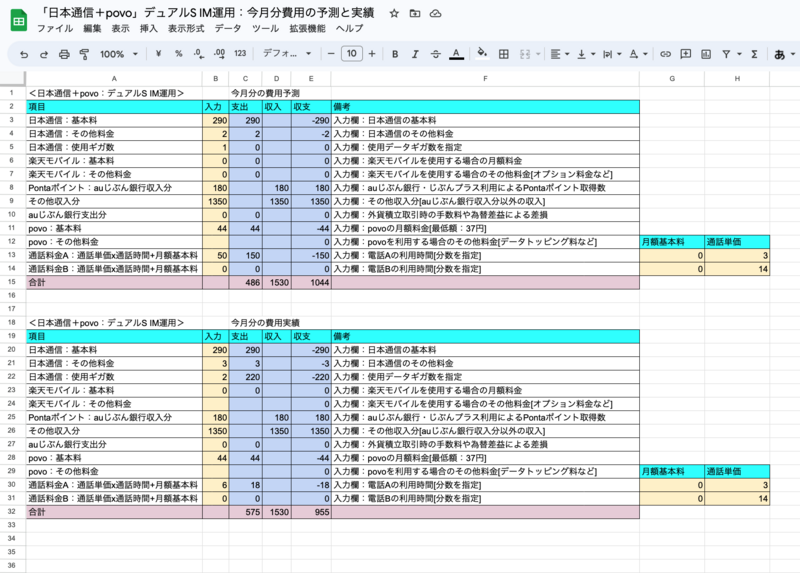Image resolution: width=800 pixels, height=573 pixels.
Task: Open the 表示 menu
Action: (x=120, y=29)
